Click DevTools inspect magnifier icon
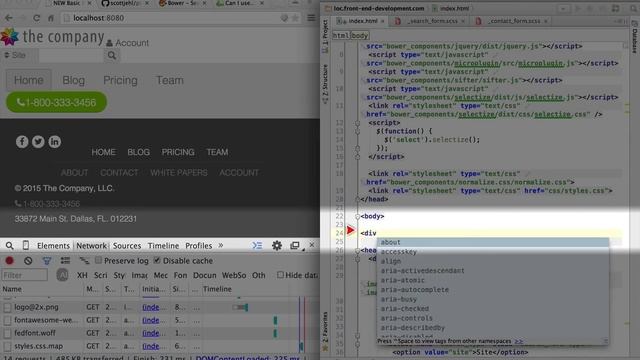The width and height of the screenshot is (640, 360). click(9, 246)
